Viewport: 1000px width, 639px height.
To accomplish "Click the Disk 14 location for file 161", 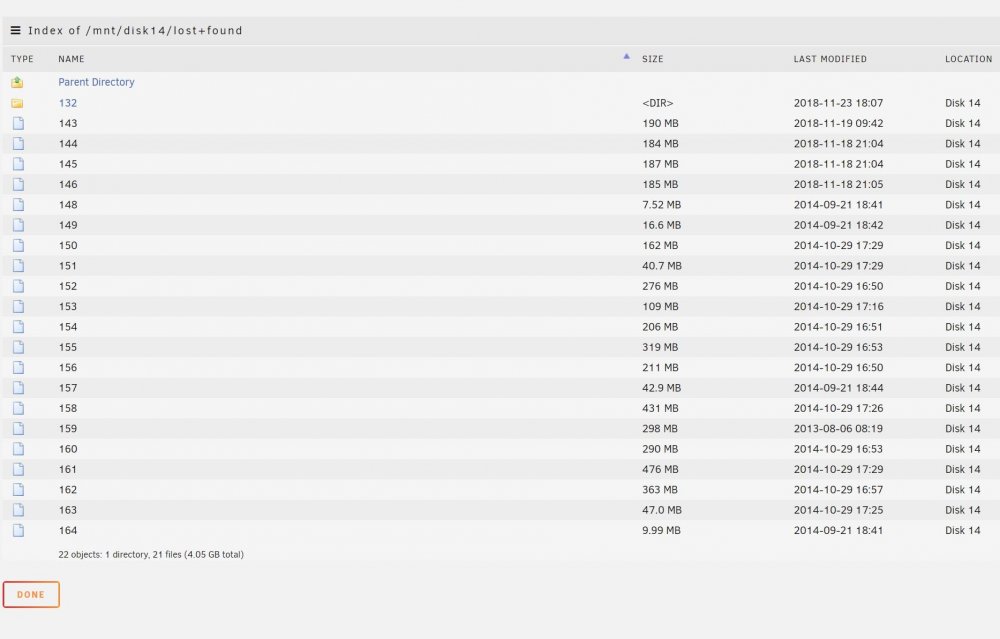I will click(x=962, y=469).
